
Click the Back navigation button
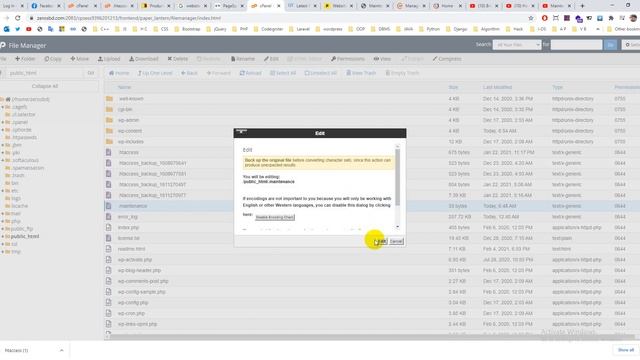[189, 73]
